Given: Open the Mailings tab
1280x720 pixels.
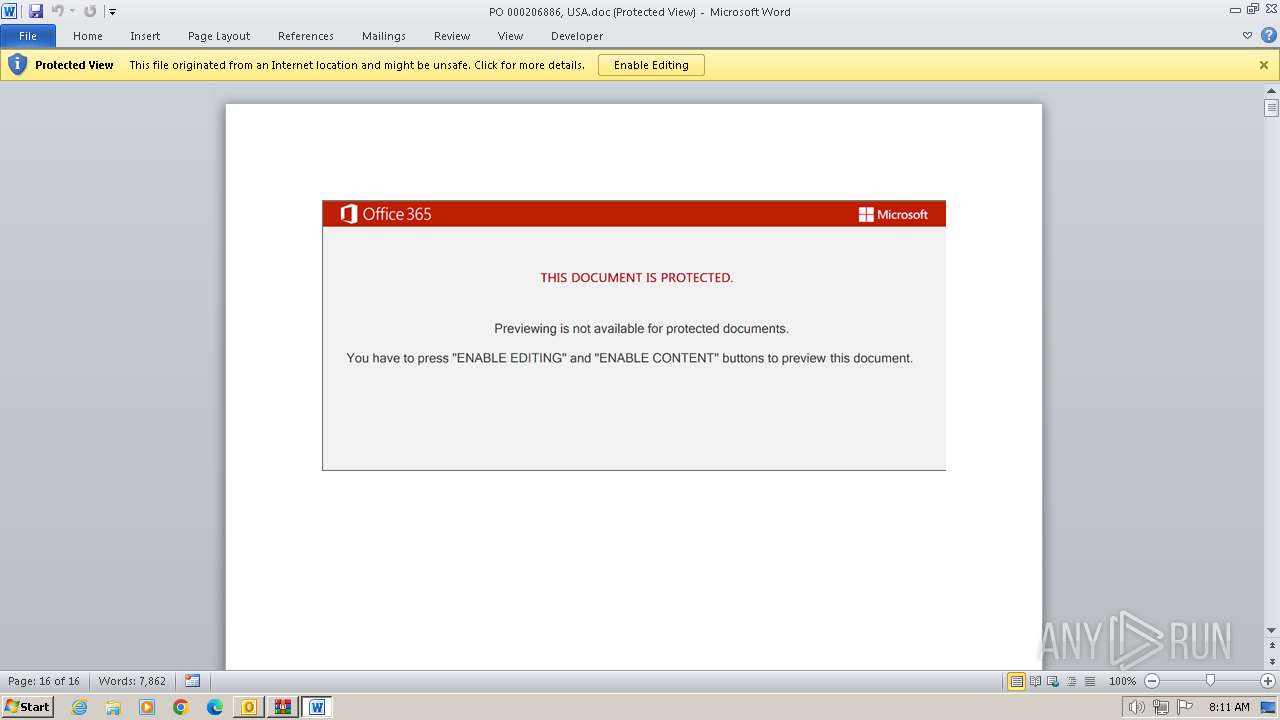Looking at the screenshot, I should click(x=384, y=36).
